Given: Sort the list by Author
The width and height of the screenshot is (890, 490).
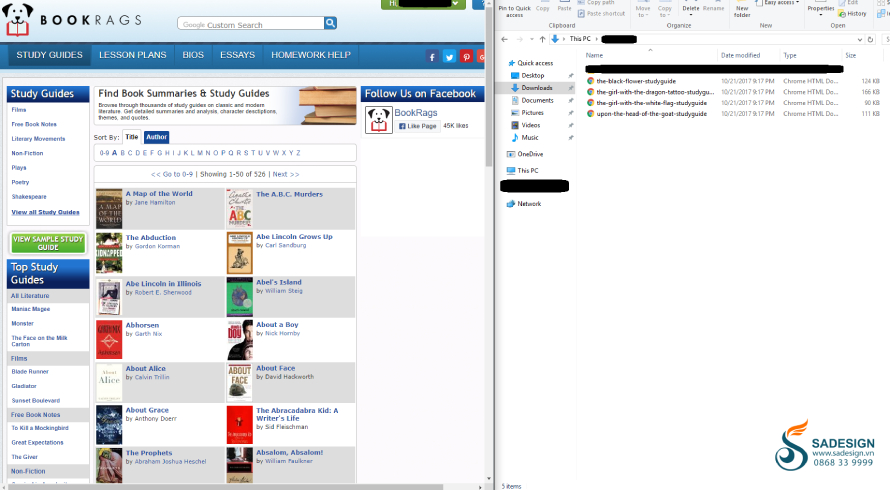Looking at the screenshot, I should pos(156,137).
